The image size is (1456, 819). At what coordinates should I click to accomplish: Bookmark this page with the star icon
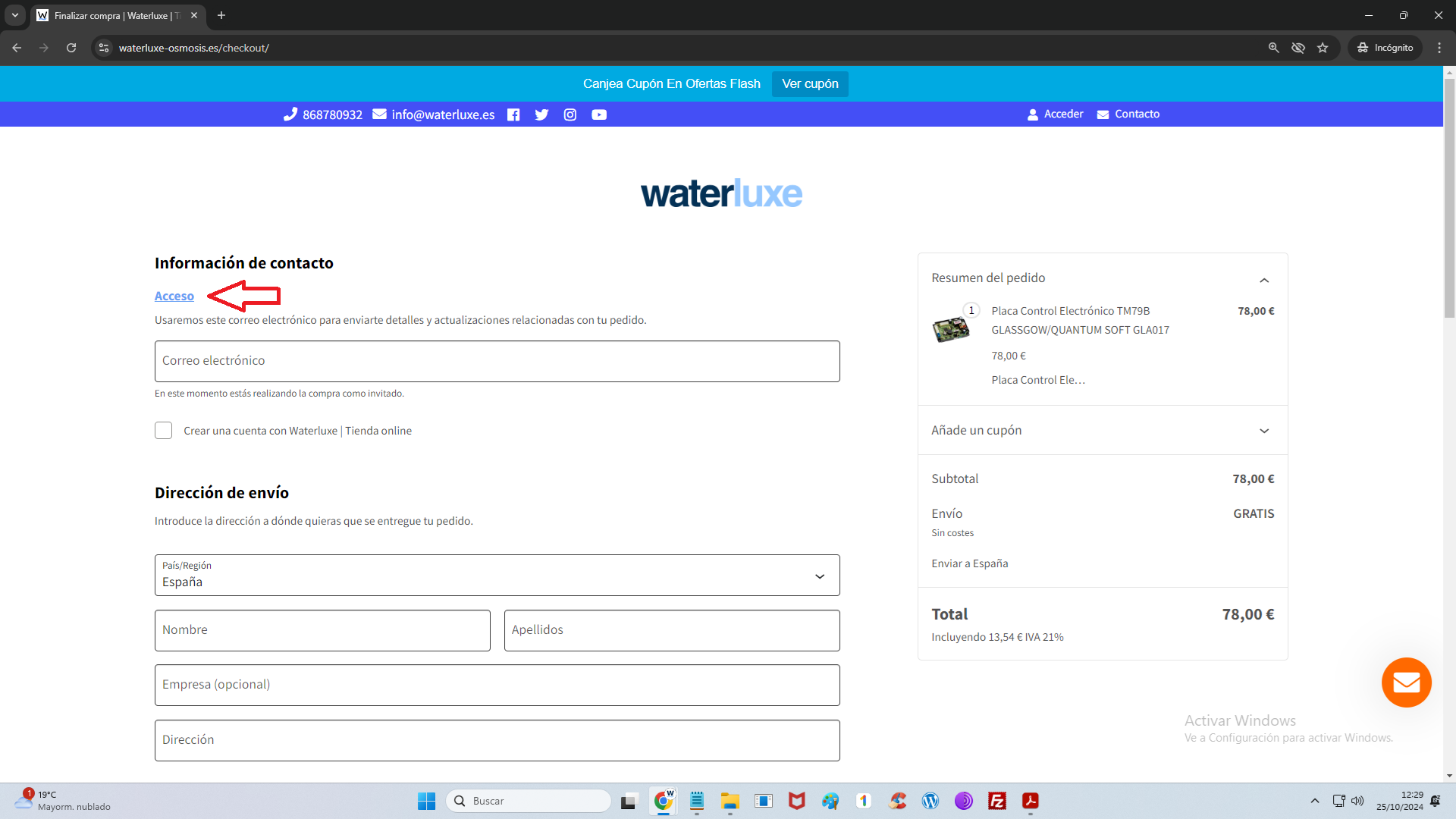point(1323,48)
